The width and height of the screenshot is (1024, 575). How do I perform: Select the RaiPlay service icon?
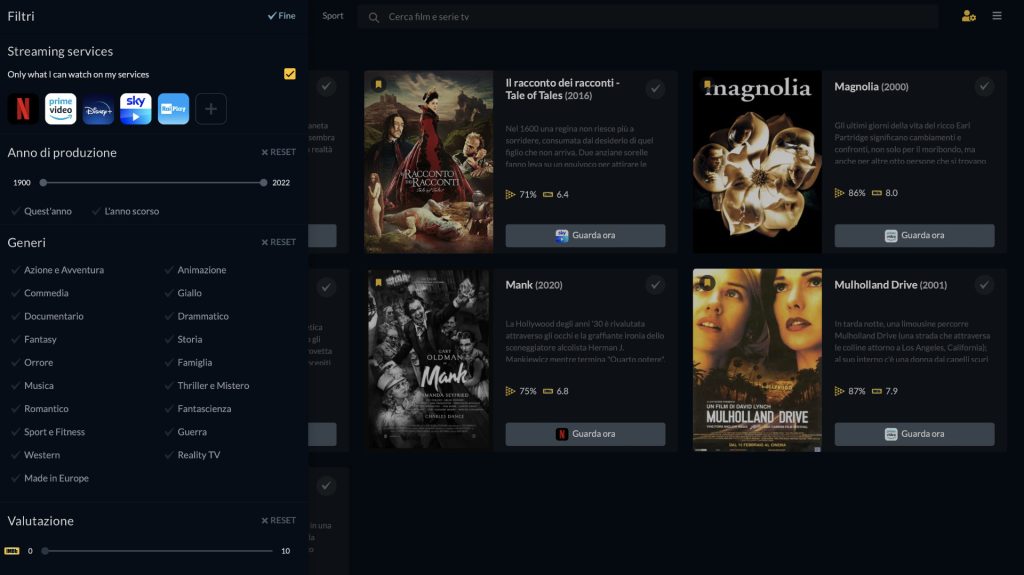tap(173, 108)
